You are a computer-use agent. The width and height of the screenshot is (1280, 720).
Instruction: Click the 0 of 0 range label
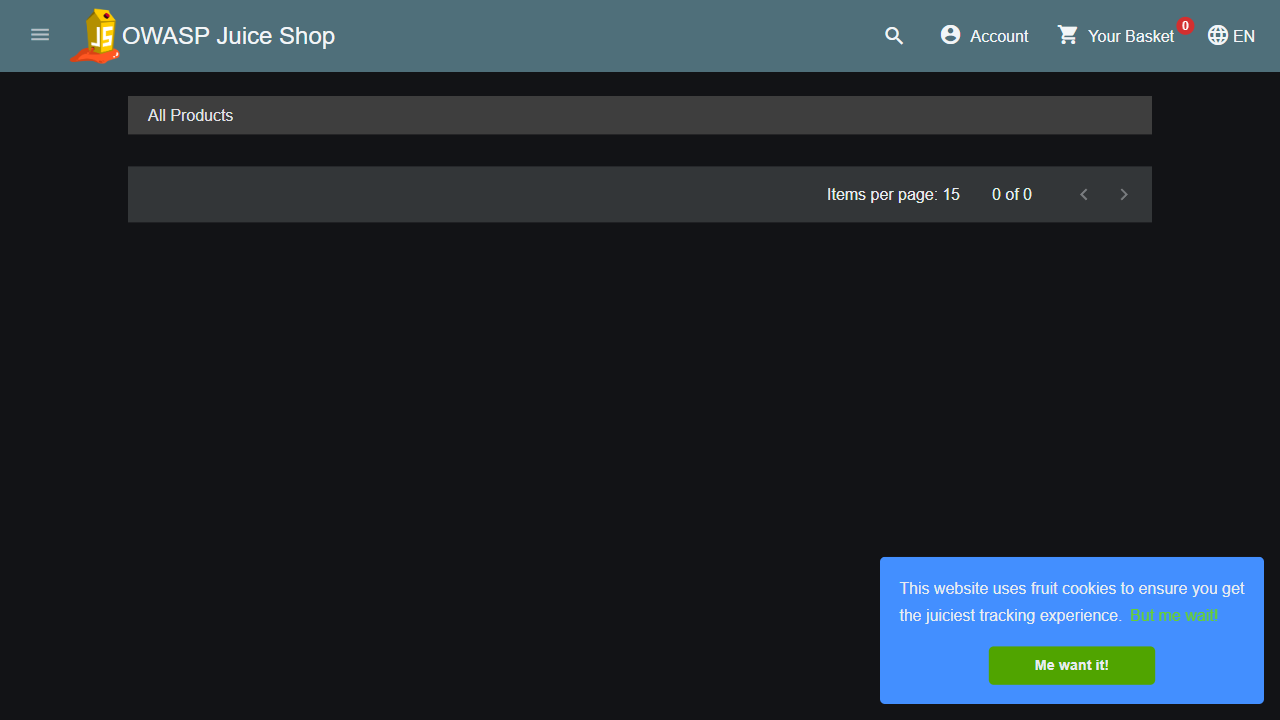tap(1012, 195)
